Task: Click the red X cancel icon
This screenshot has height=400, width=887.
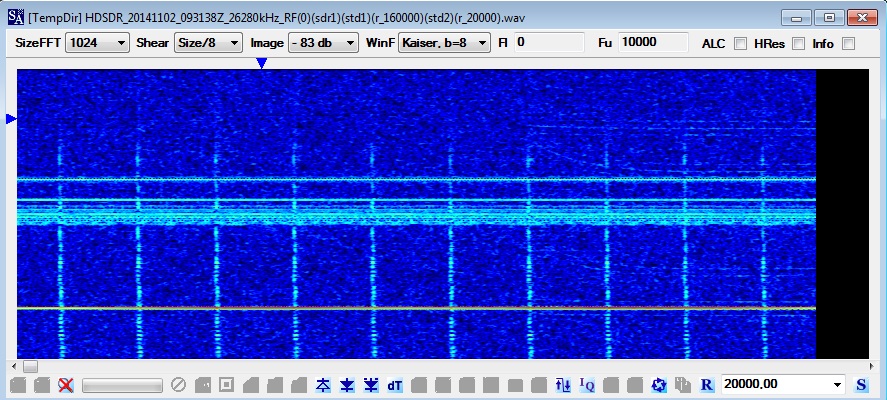Action: click(66, 385)
